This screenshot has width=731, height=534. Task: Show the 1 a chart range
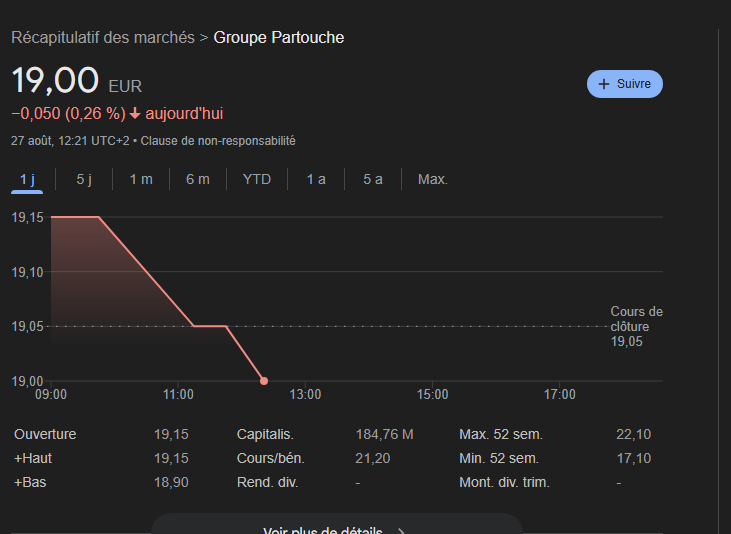point(316,179)
